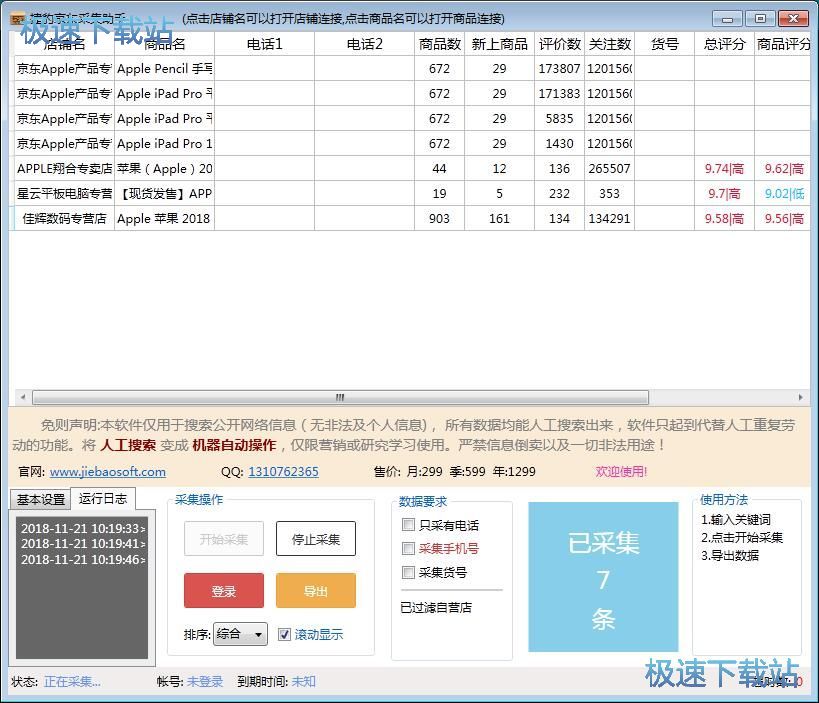Select log entry 2018-11-21 10:19:41
Viewport: 819px width, 703px height.
click(83, 544)
